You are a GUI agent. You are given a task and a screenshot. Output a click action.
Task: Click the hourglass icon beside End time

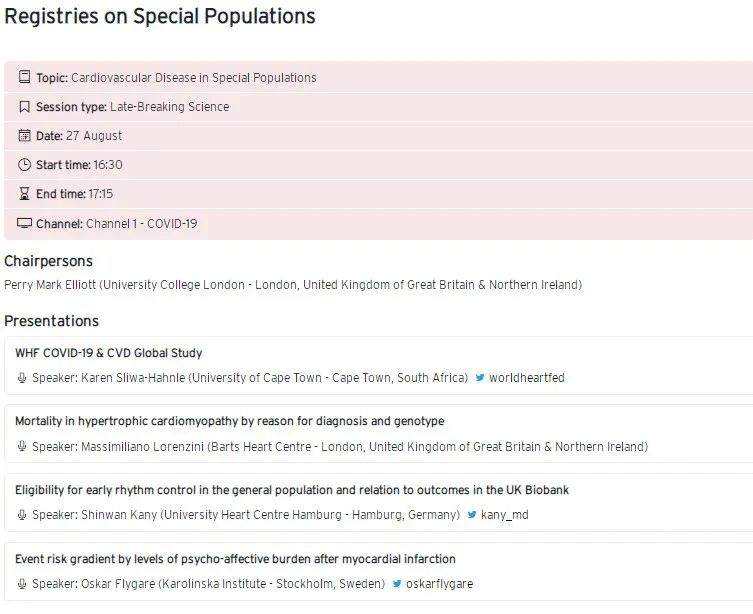[24, 194]
